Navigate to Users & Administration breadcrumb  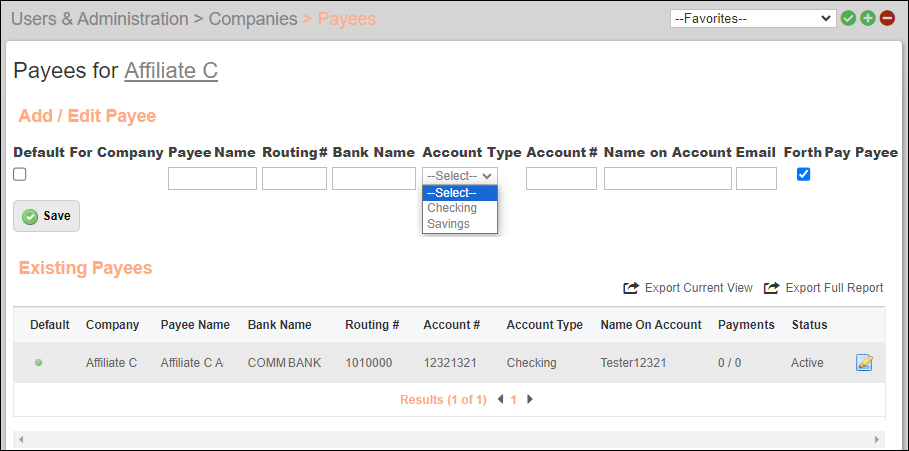click(x=99, y=19)
